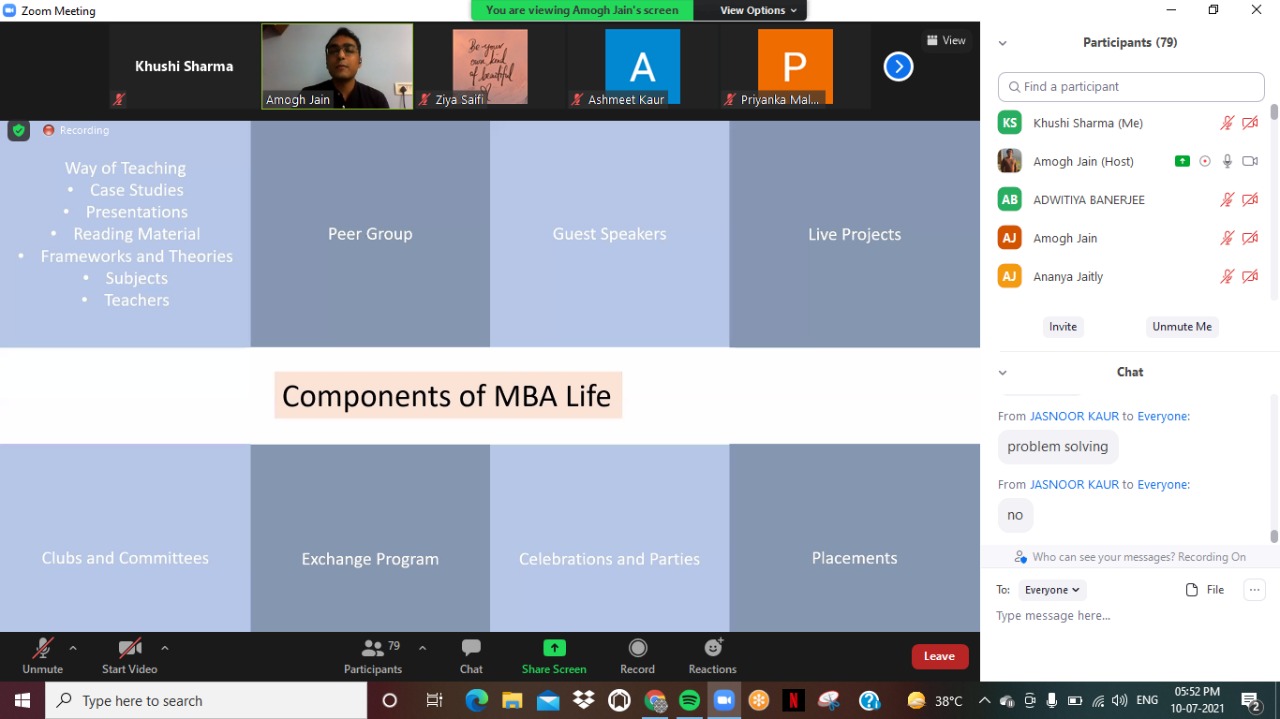This screenshot has width=1280, height=719.
Task: Expand the Everyone recipient dropdown in chat
Action: point(1052,590)
